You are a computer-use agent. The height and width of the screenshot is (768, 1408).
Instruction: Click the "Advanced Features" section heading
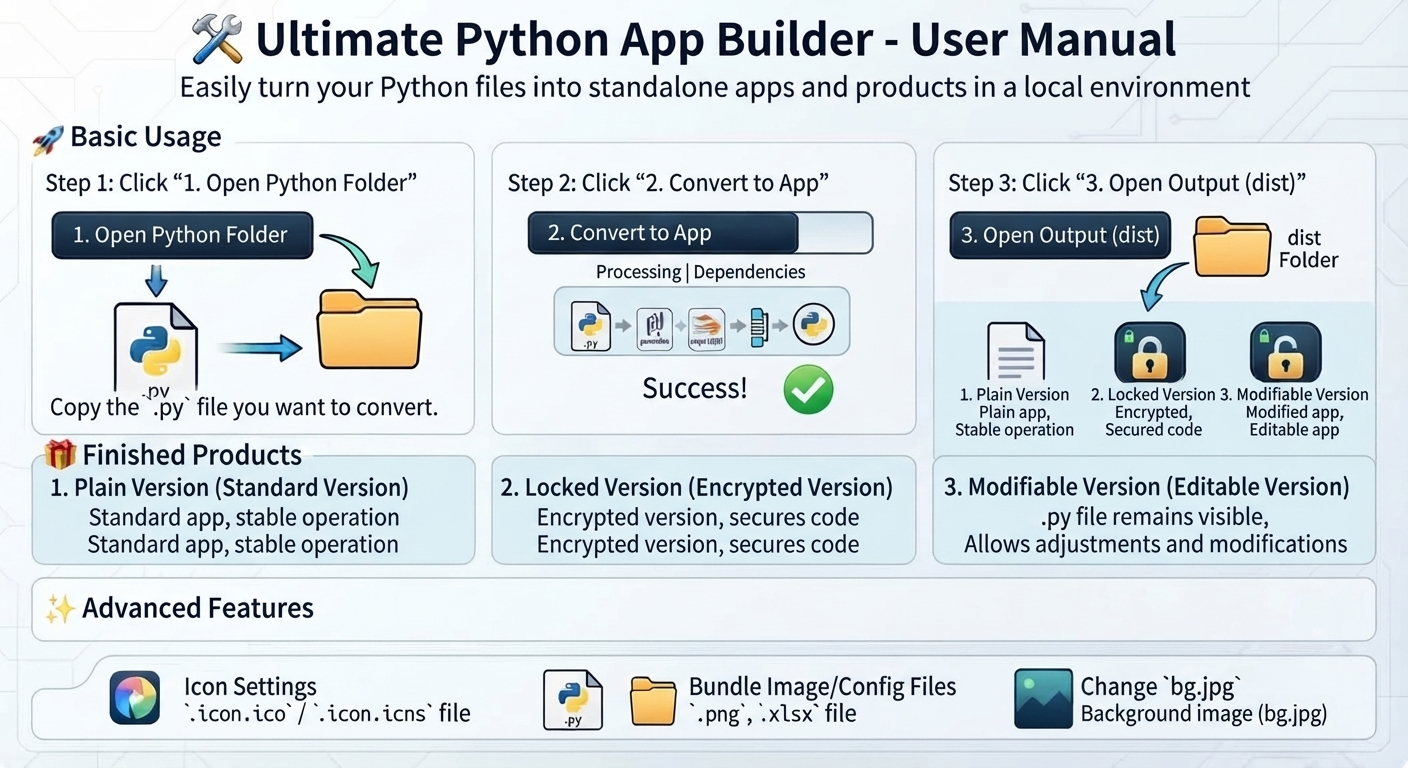tap(198, 608)
